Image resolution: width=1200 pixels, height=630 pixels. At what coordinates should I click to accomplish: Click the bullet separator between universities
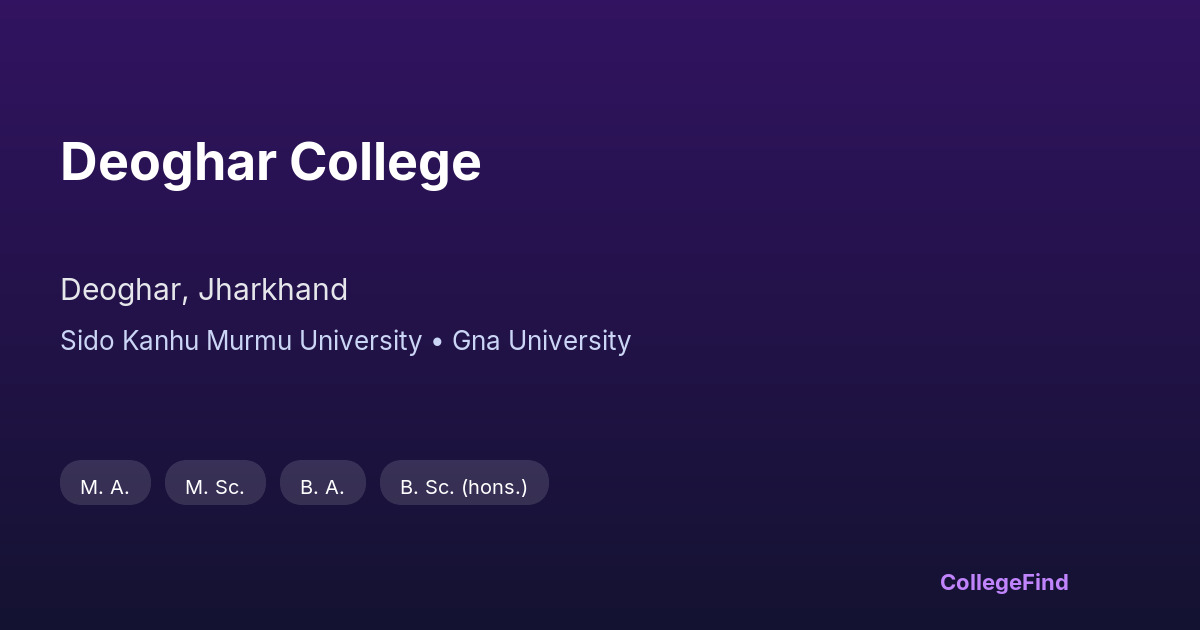pyautogui.click(x=437, y=342)
